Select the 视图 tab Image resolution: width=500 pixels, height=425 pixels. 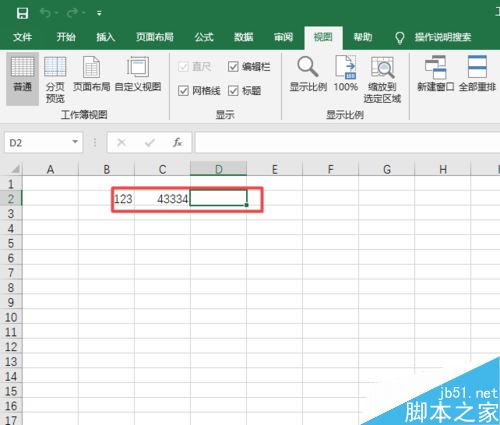(x=323, y=37)
